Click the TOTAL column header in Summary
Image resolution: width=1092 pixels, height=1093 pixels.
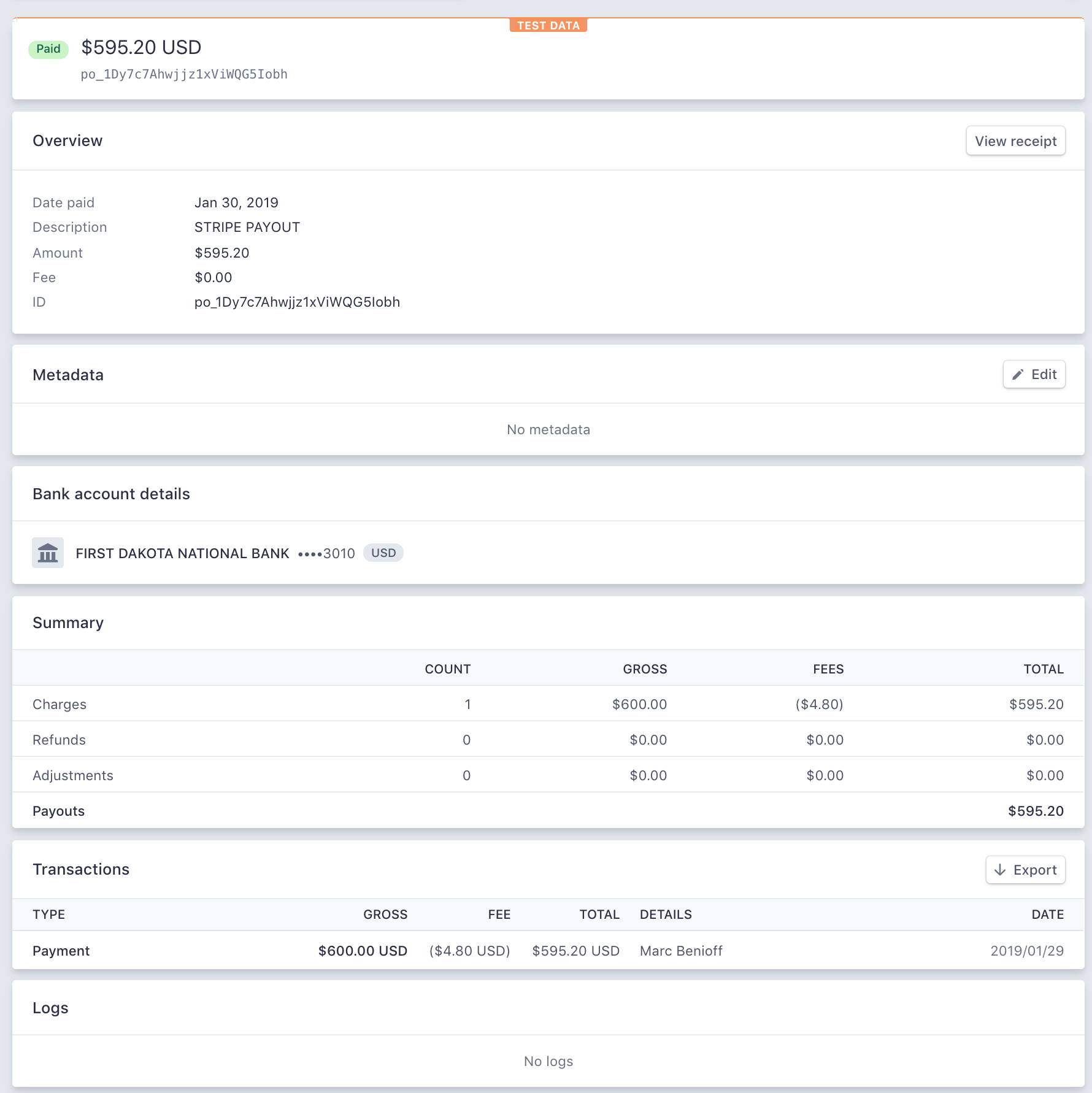coord(1044,669)
